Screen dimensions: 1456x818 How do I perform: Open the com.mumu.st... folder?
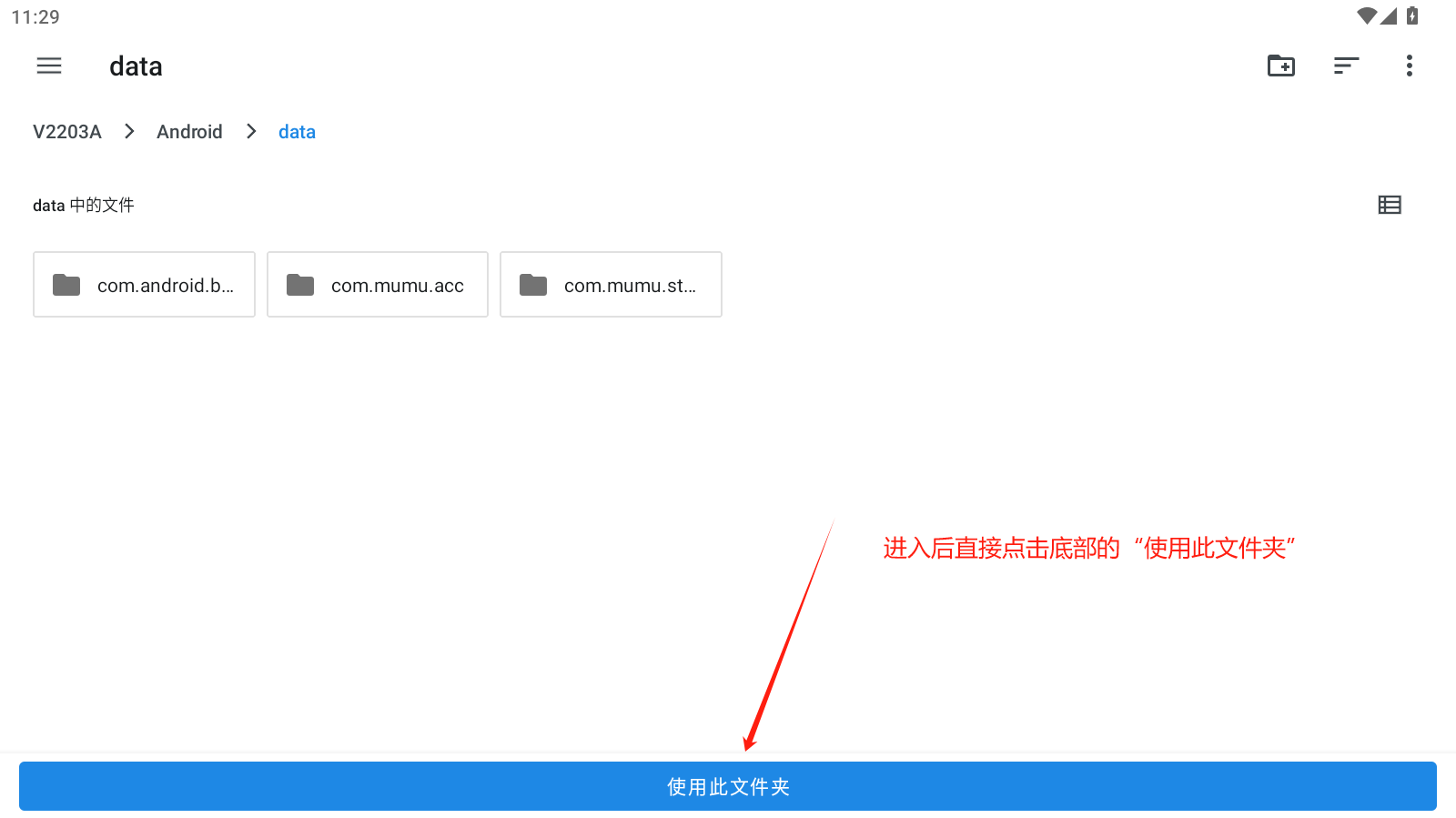611,285
